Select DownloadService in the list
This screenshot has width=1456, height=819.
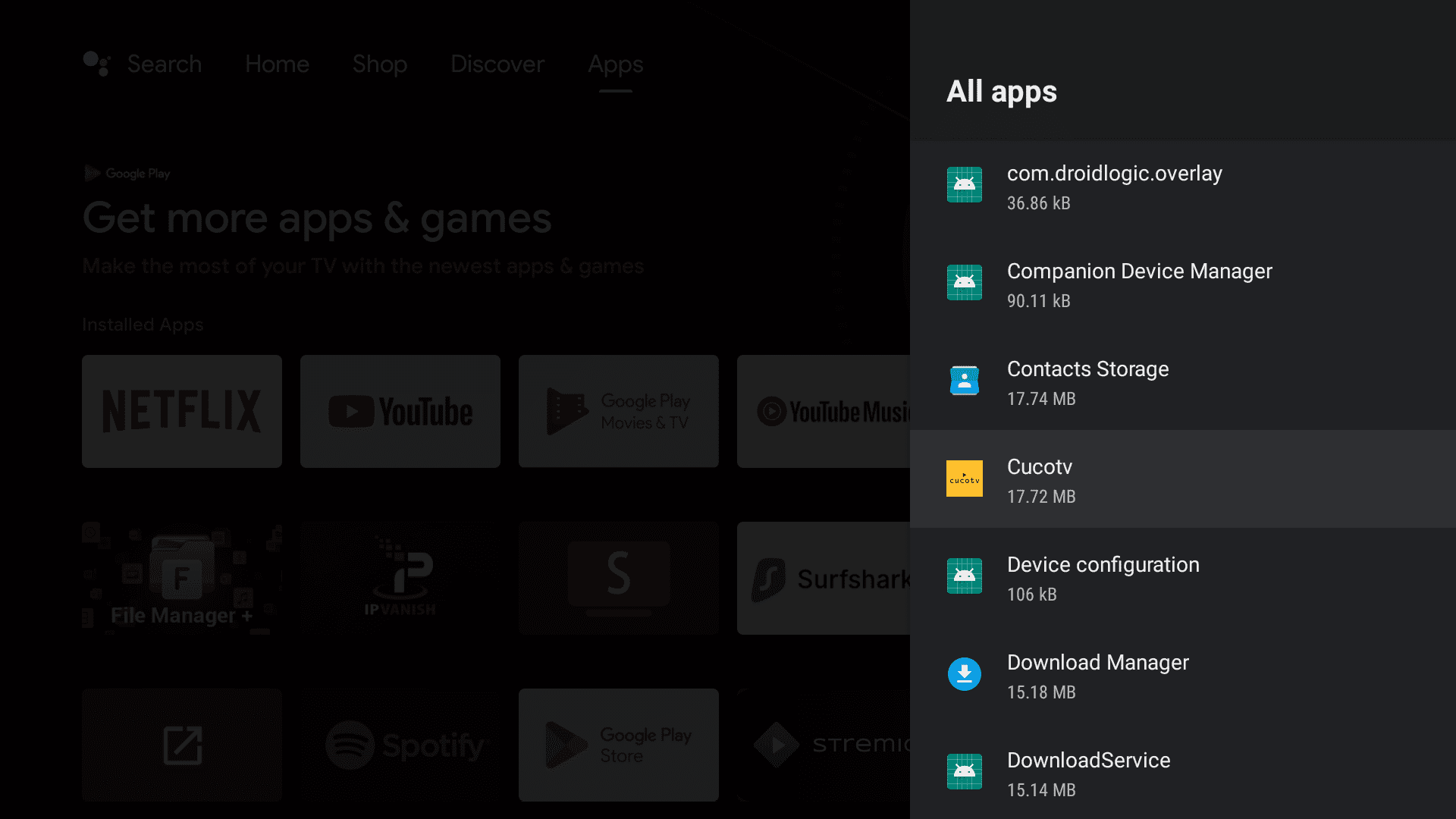[x=1183, y=772]
